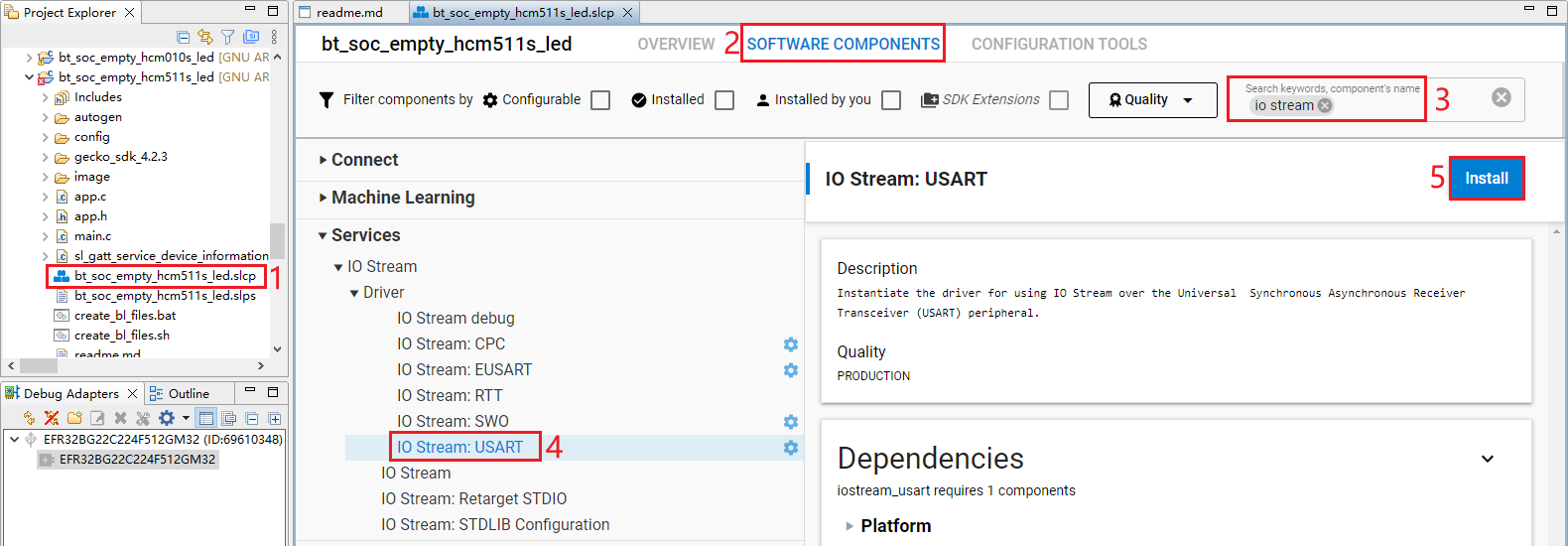The image size is (1568, 546).
Task: Expand the Machine Learning category
Action: [x=403, y=198]
